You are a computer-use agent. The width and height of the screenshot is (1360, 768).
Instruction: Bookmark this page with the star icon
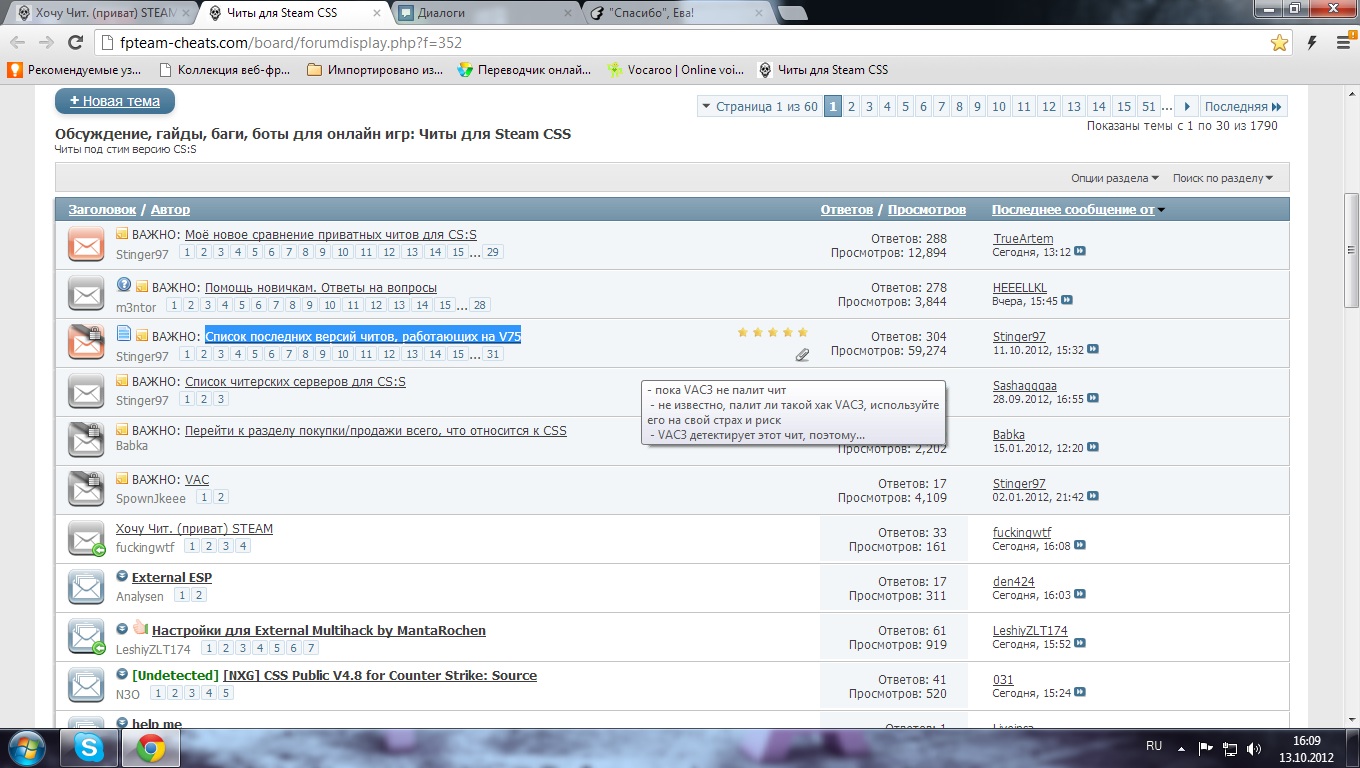tap(1279, 43)
